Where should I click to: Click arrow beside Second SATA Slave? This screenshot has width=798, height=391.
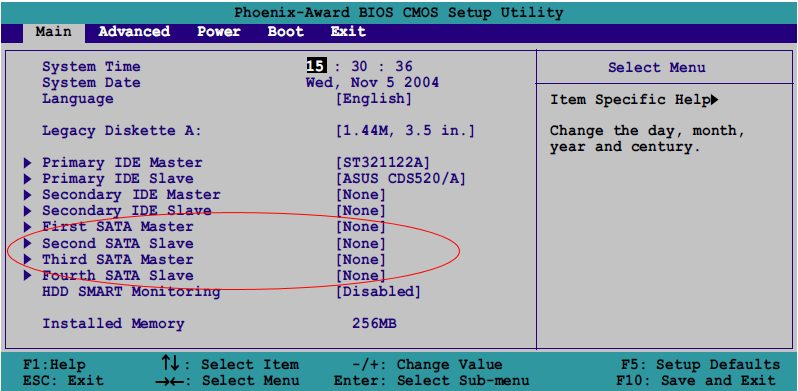pyautogui.click(x=28, y=243)
